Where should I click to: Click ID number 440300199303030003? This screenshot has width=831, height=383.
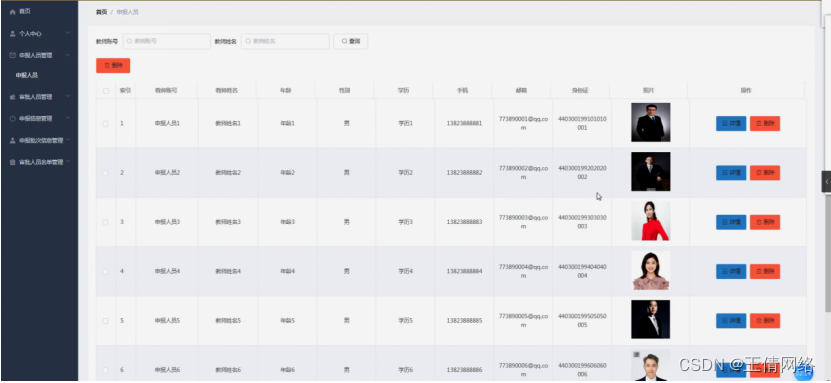point(582,221)
